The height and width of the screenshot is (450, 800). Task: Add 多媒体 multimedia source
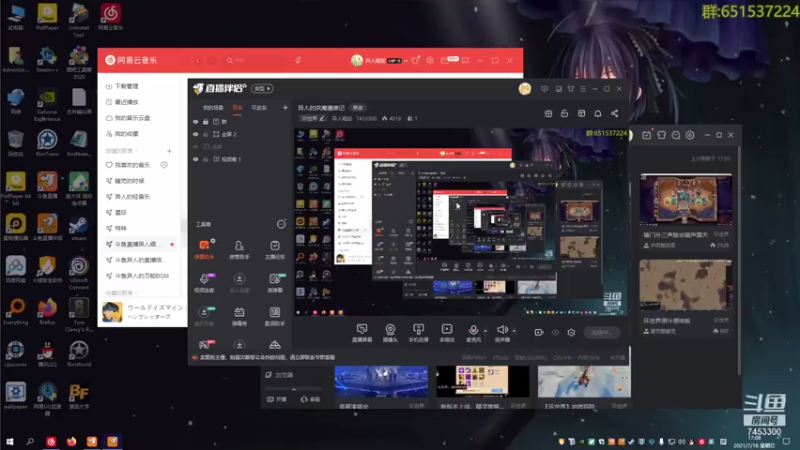(x=446, y=333)
